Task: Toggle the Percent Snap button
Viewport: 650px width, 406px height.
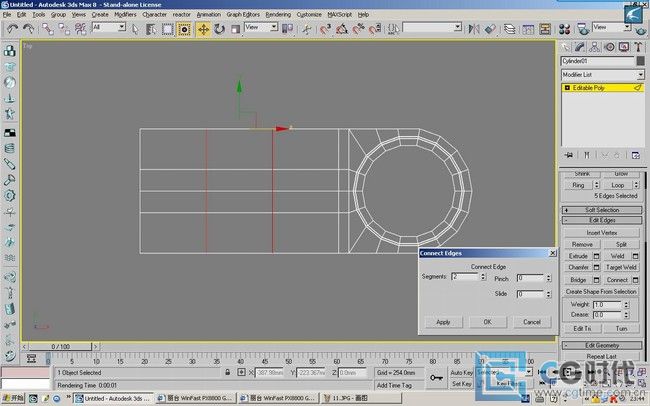Action: (x=358, y=29)
